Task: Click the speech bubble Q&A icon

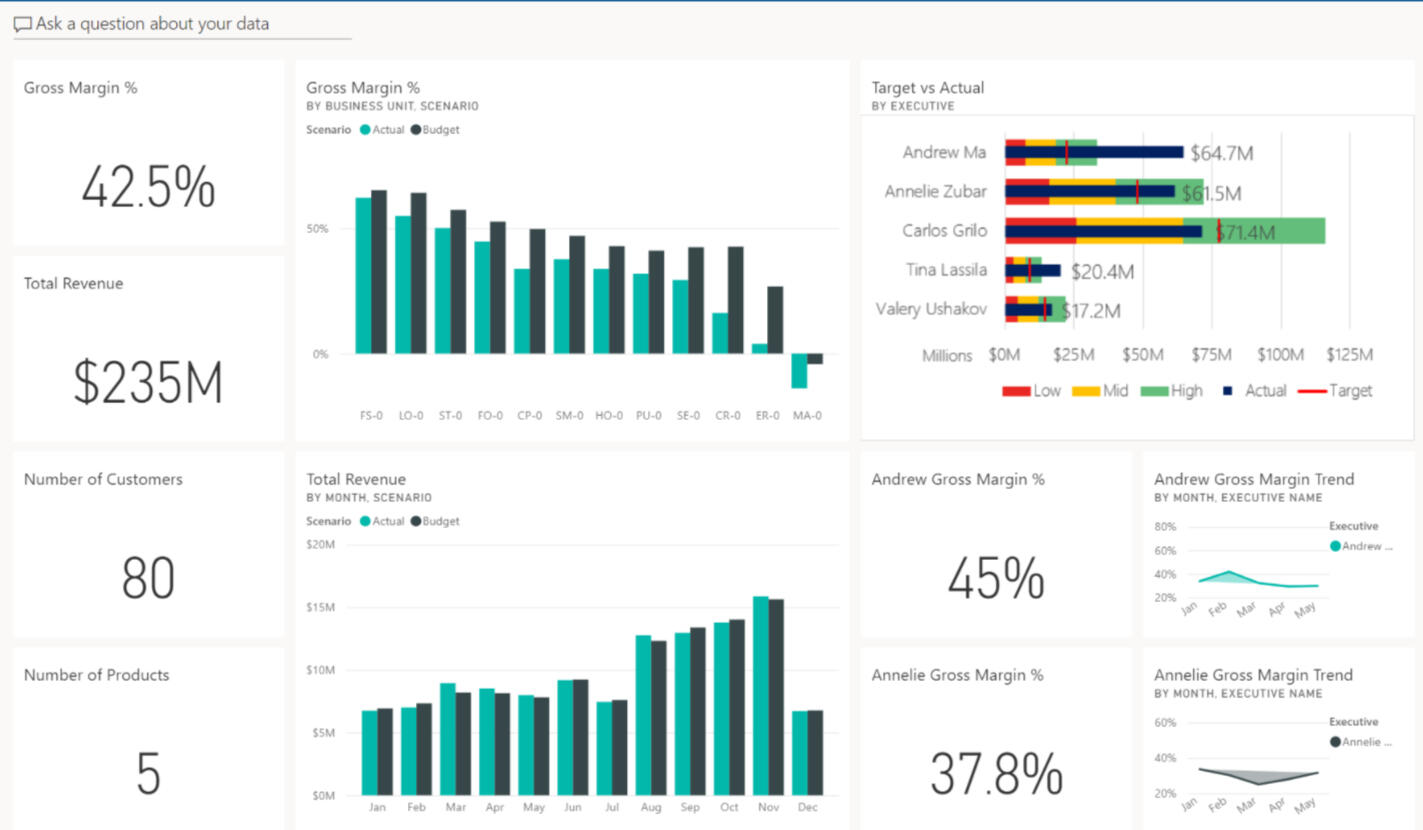Action: click(23, 24)
